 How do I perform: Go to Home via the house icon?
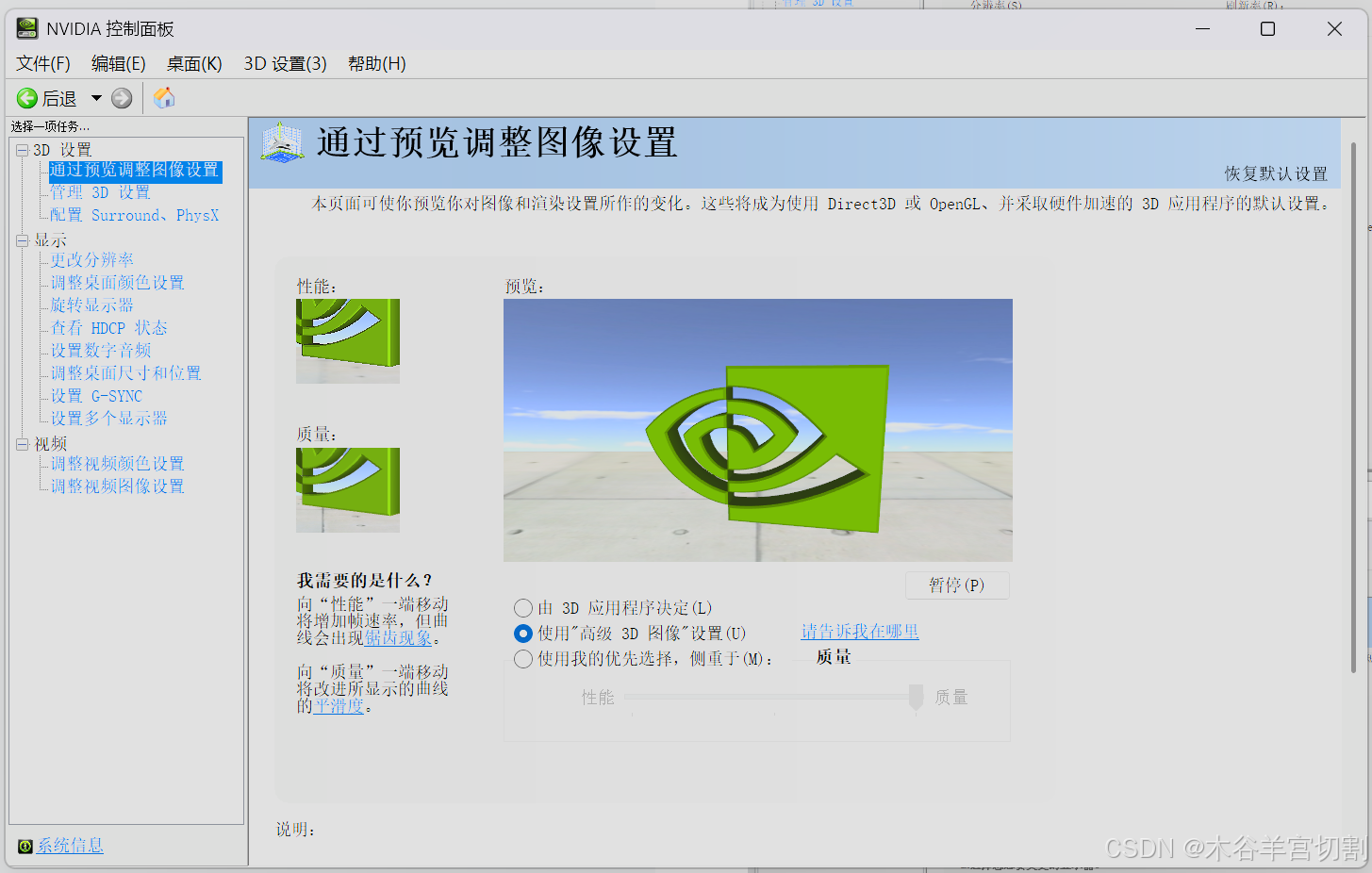[164, 98]
